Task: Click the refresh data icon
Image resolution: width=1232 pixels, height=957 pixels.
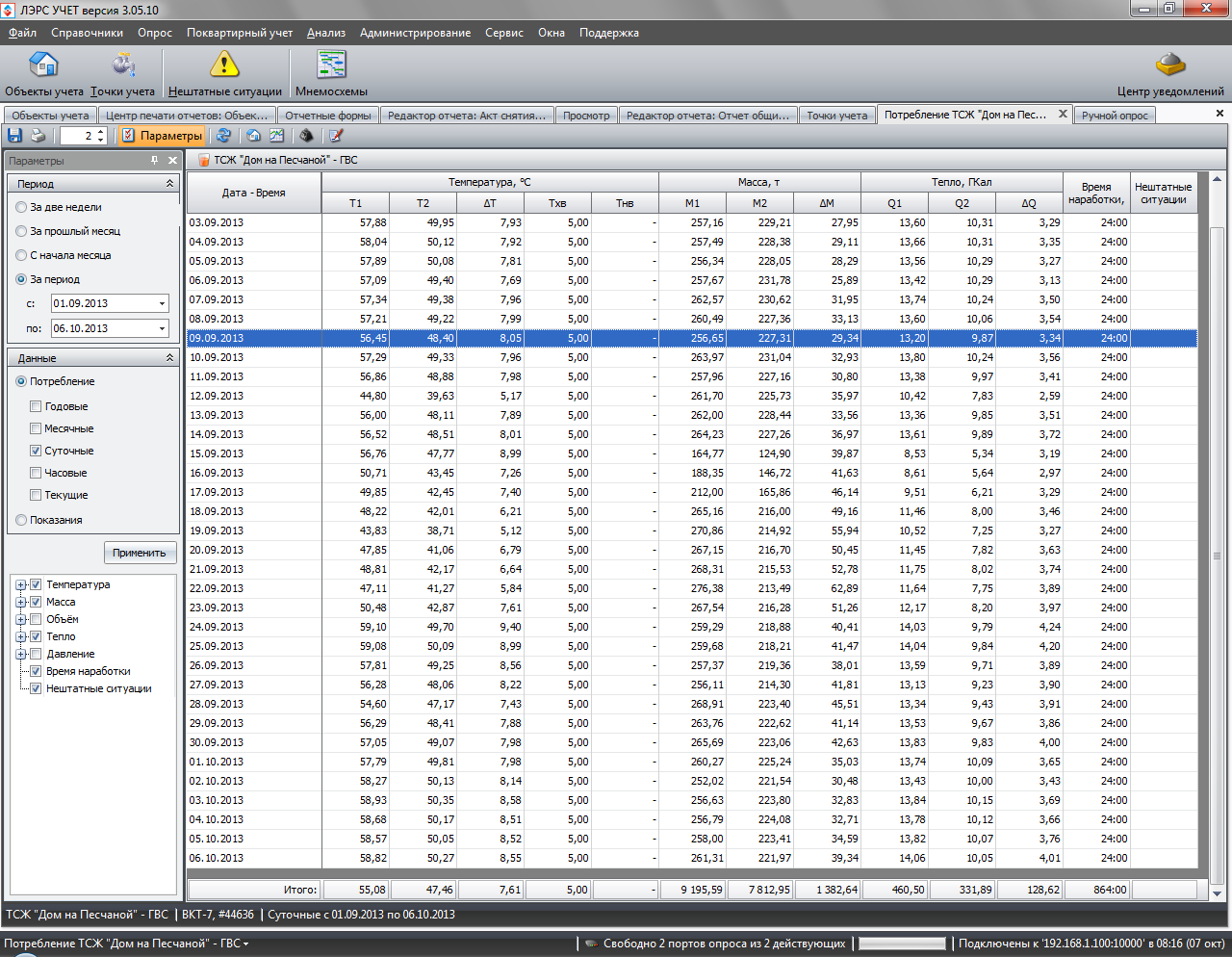Action: [x=223, y=136]
